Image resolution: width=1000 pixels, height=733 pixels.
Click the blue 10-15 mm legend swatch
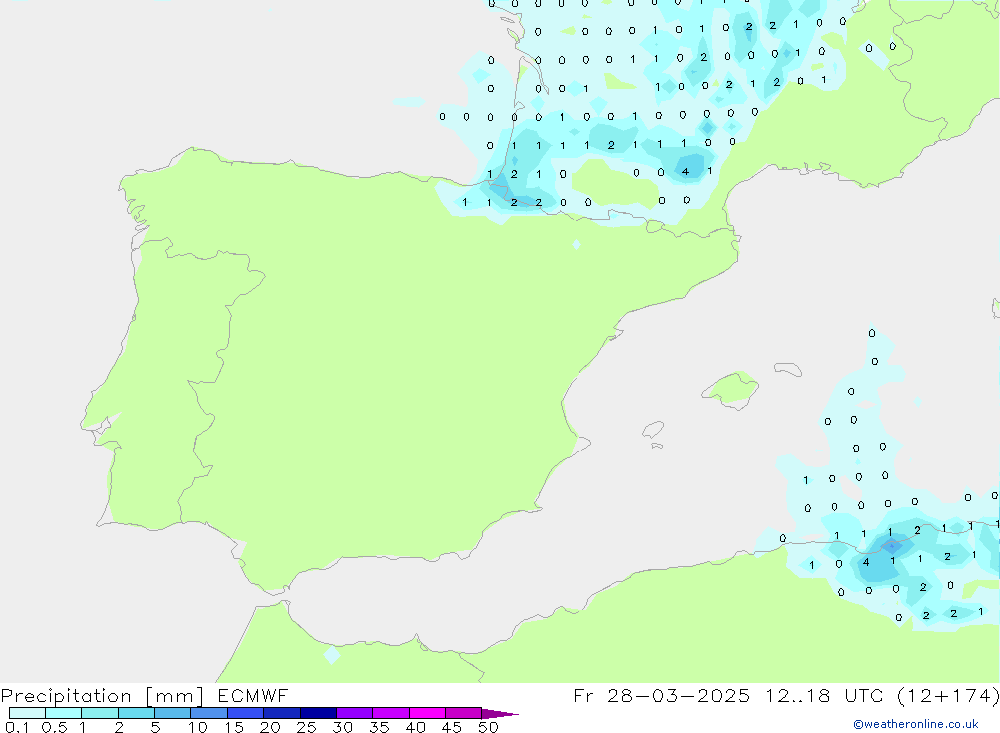(208, 714)
